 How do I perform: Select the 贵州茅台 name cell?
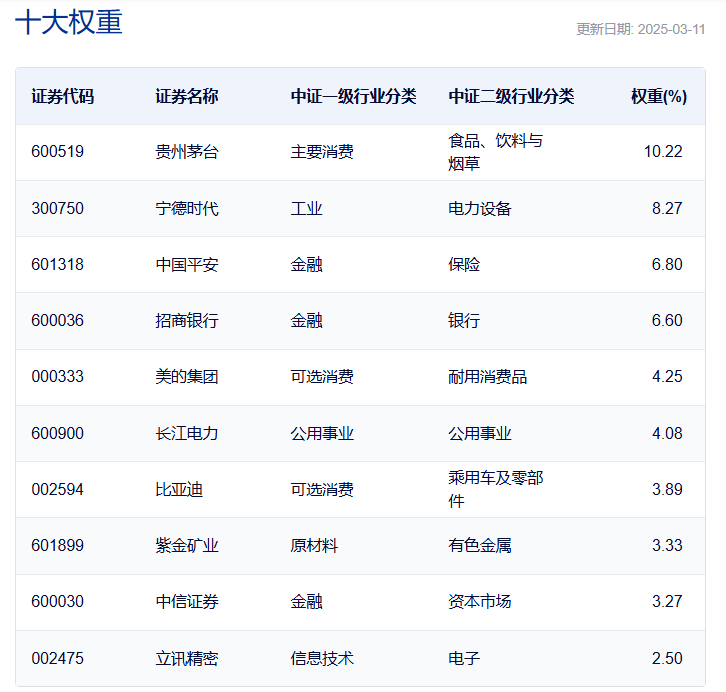click(187, 151)
